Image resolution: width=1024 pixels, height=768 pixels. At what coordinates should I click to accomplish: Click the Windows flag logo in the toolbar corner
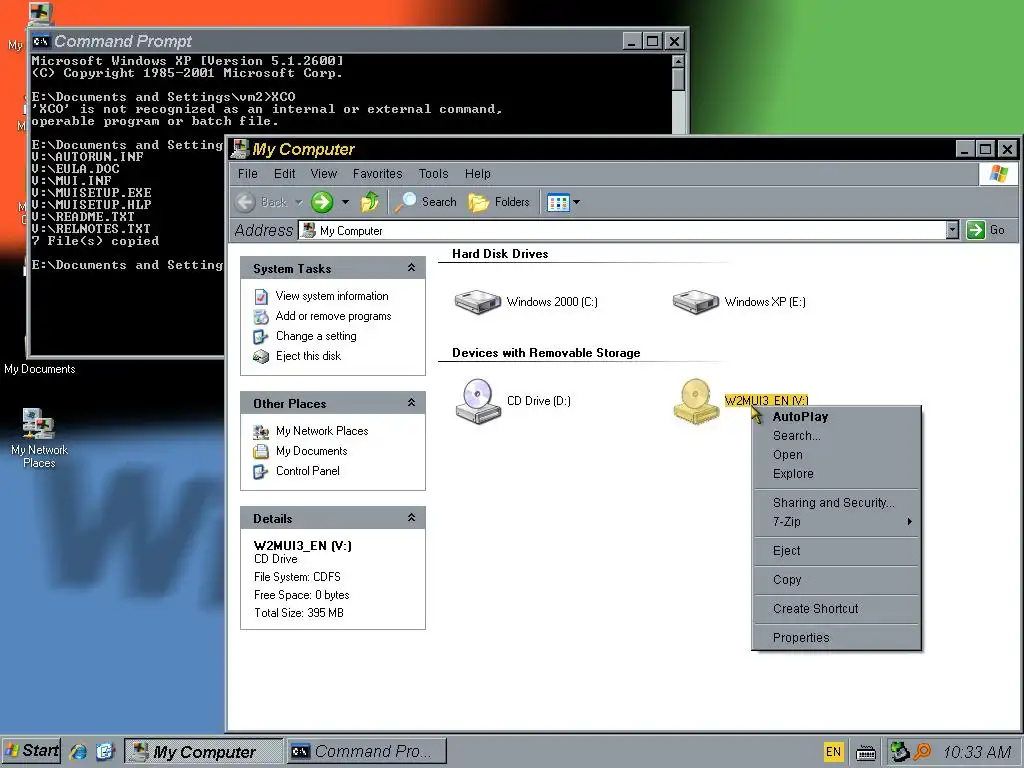click(999, 174)
